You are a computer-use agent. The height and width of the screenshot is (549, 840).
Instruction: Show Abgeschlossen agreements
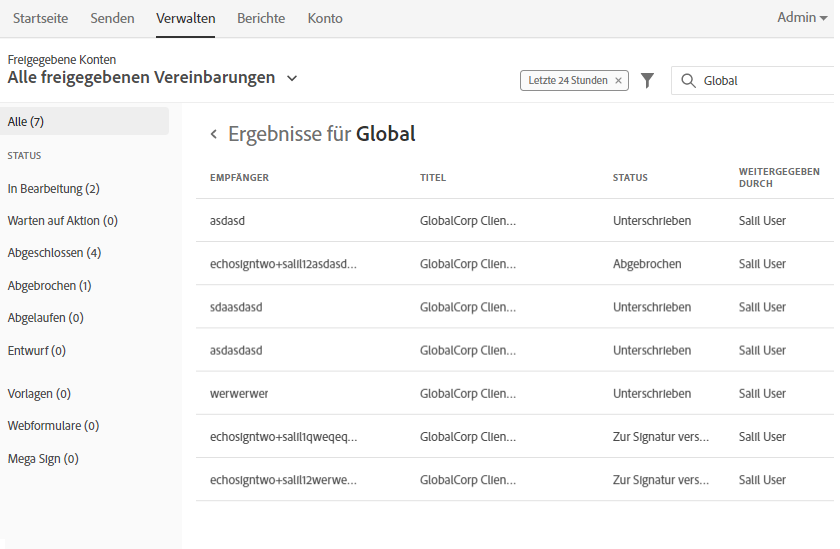coord(54,253)
